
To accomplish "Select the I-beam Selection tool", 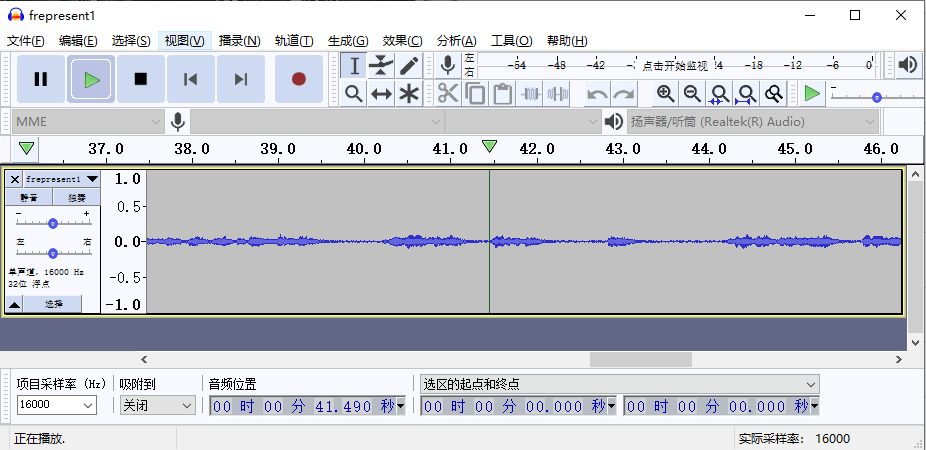I will point(354,66).
